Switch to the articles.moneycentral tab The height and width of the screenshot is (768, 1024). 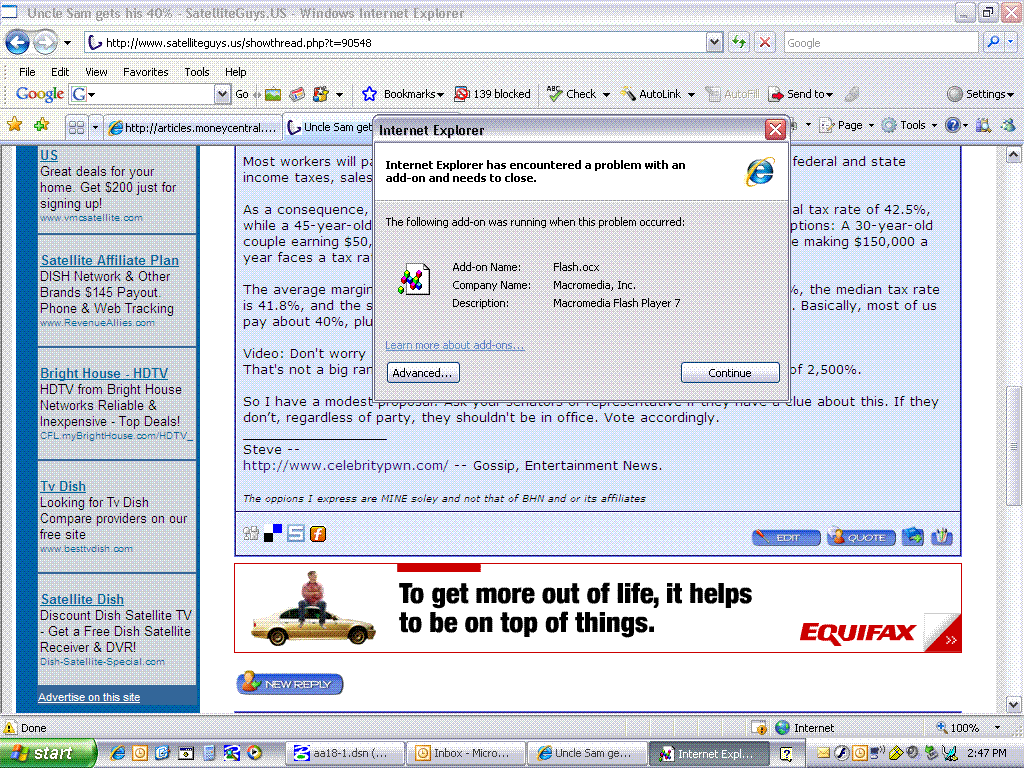pos(193,127)
